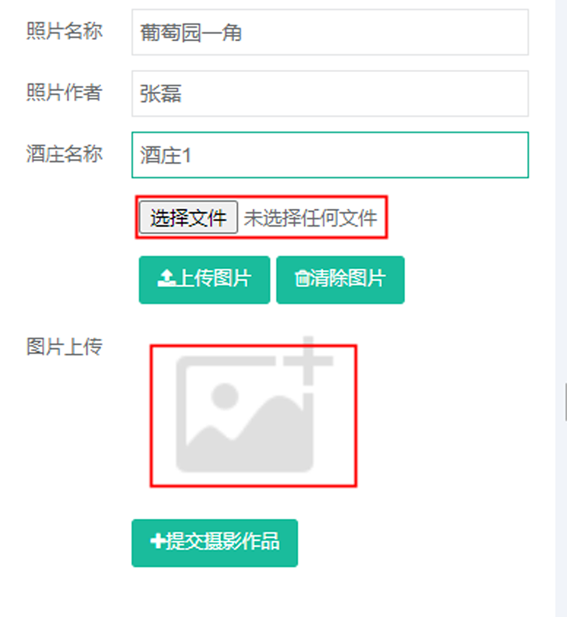Click the 未选择任何文件 status text
This screenshot has height=617, width=567.
[310, 218]
